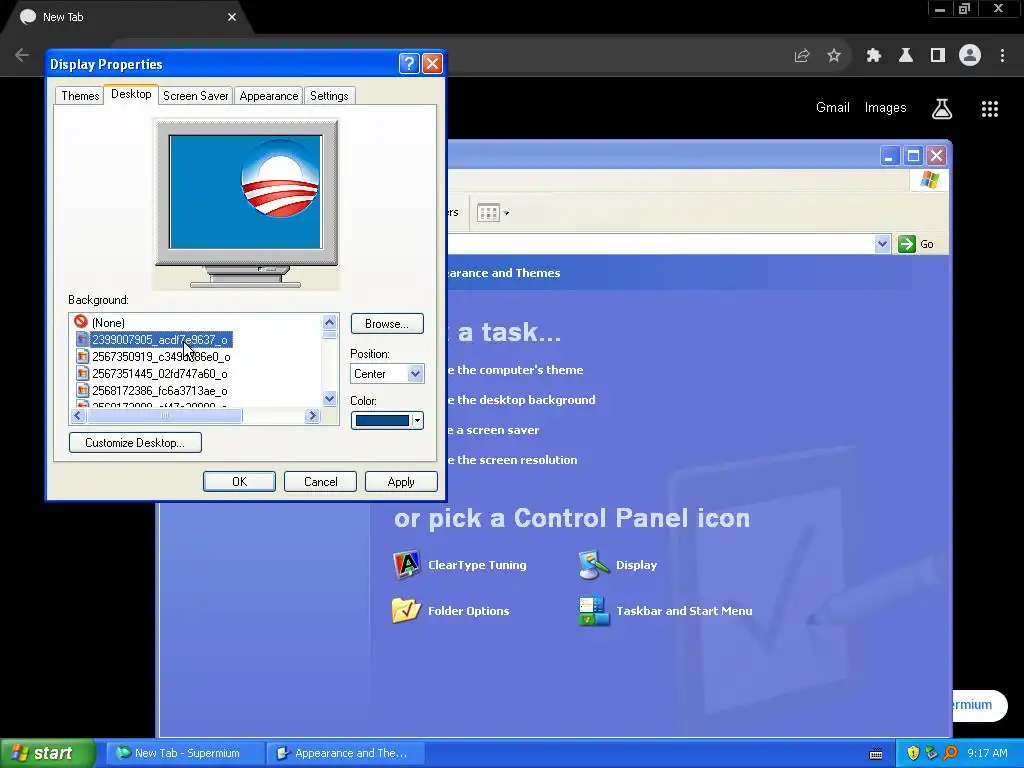1024x768 pixels.
Task: Click Customize Desktop... button
Action: [135, 443]
